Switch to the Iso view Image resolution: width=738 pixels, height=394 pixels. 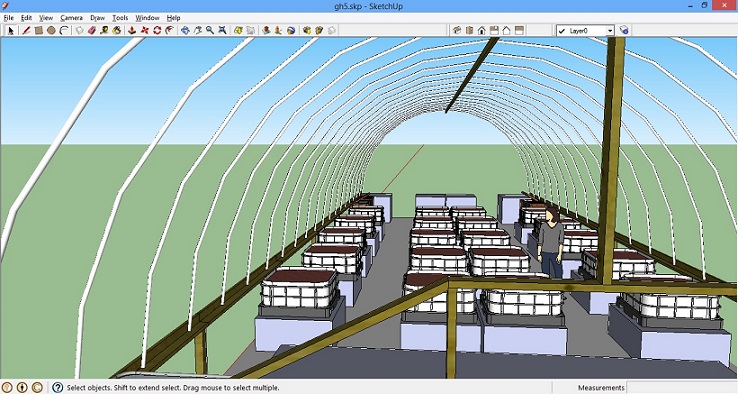click(x=457, y=30)
